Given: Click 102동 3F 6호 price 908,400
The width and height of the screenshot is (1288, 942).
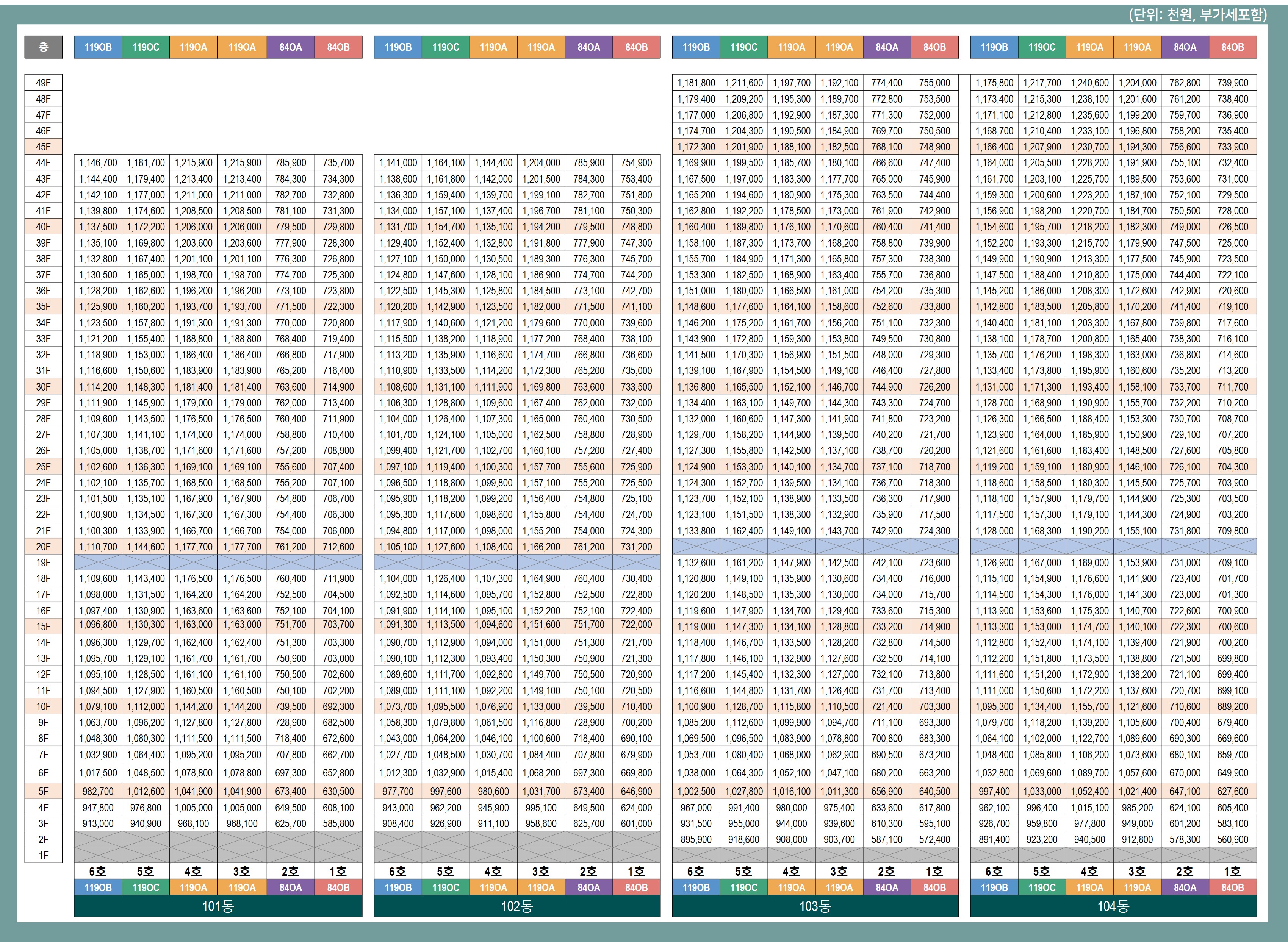Looking at the screenshot, I should [398, 823].
